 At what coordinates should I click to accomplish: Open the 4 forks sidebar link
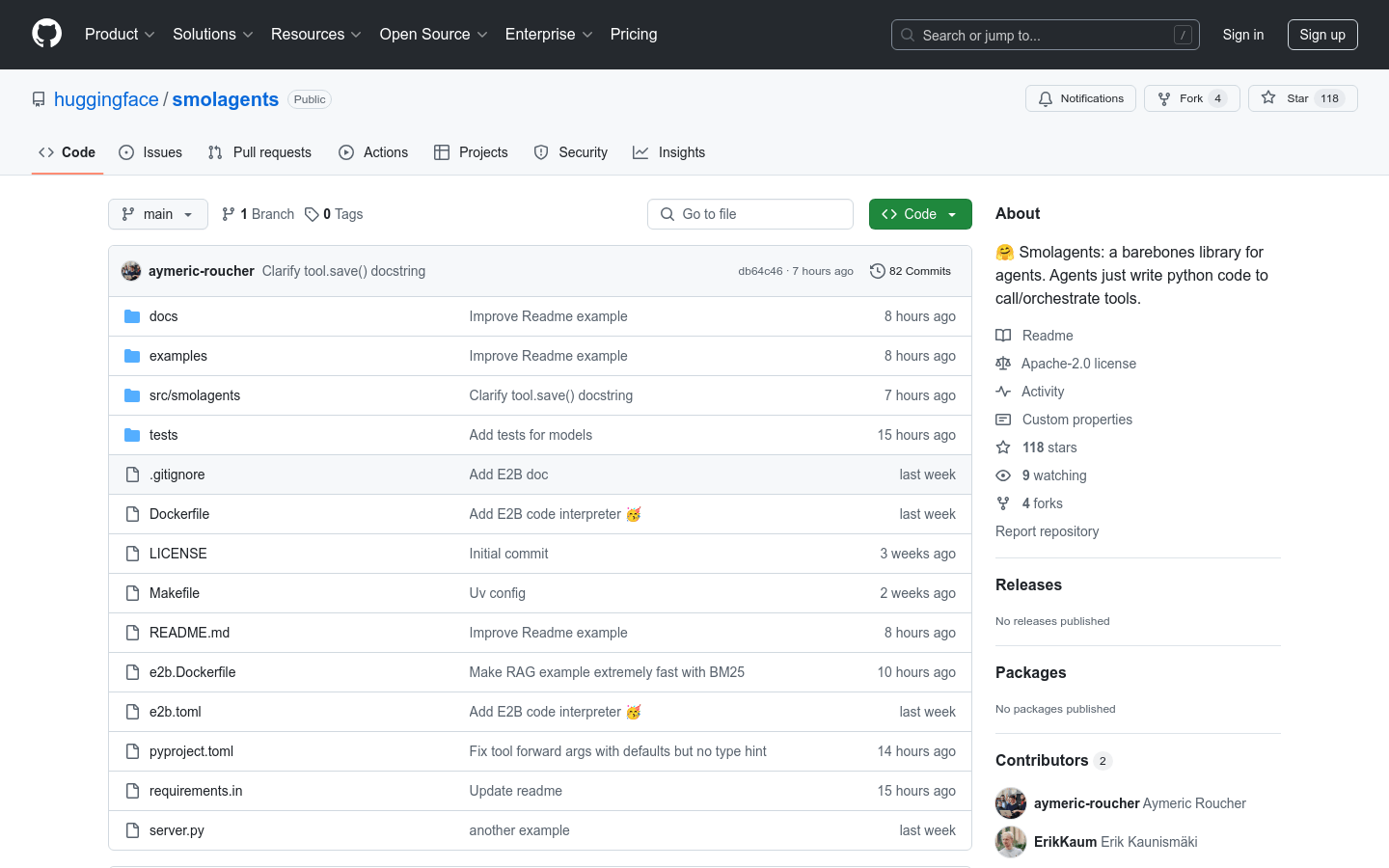point(1043,503)
